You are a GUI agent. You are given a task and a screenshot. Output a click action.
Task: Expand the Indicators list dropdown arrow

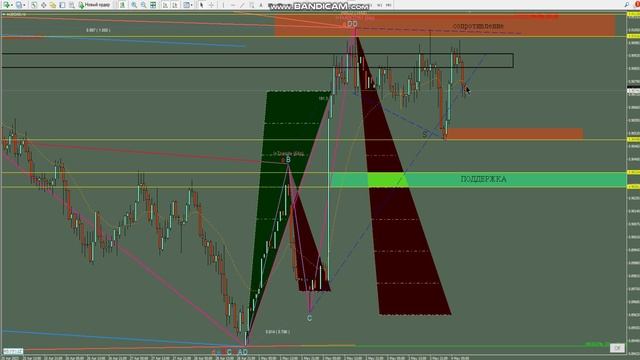[191, 5]
